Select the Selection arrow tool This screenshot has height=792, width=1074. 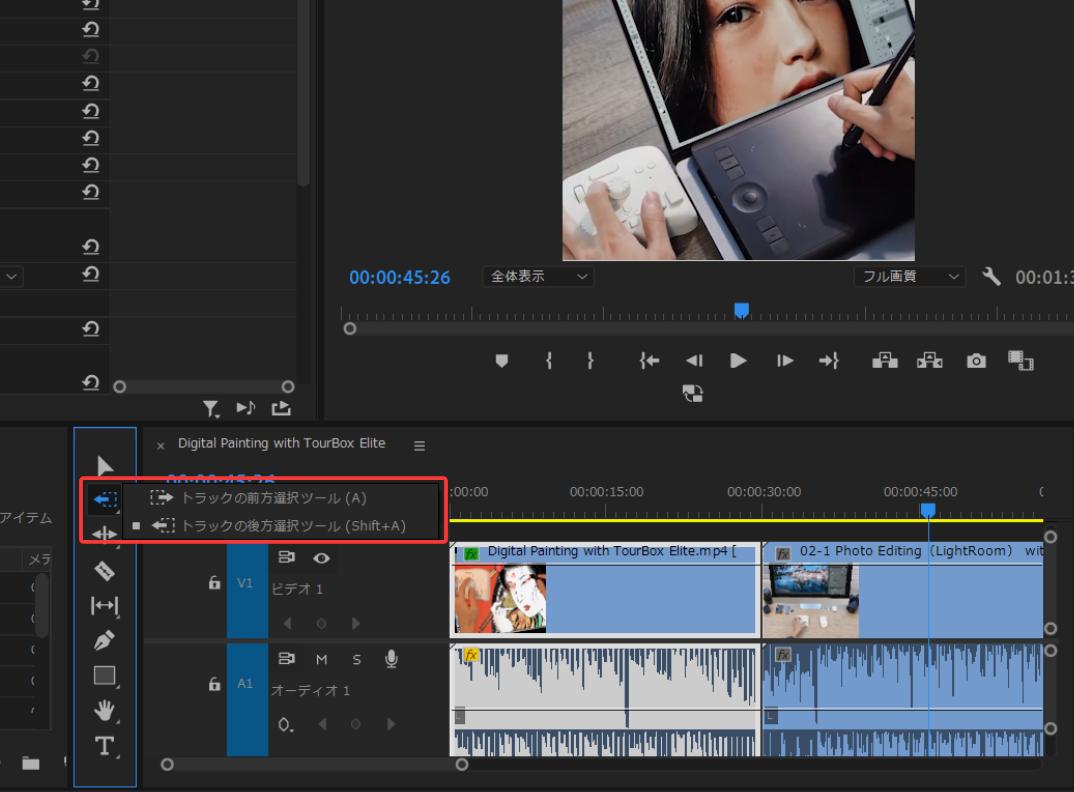click(104, 466)
